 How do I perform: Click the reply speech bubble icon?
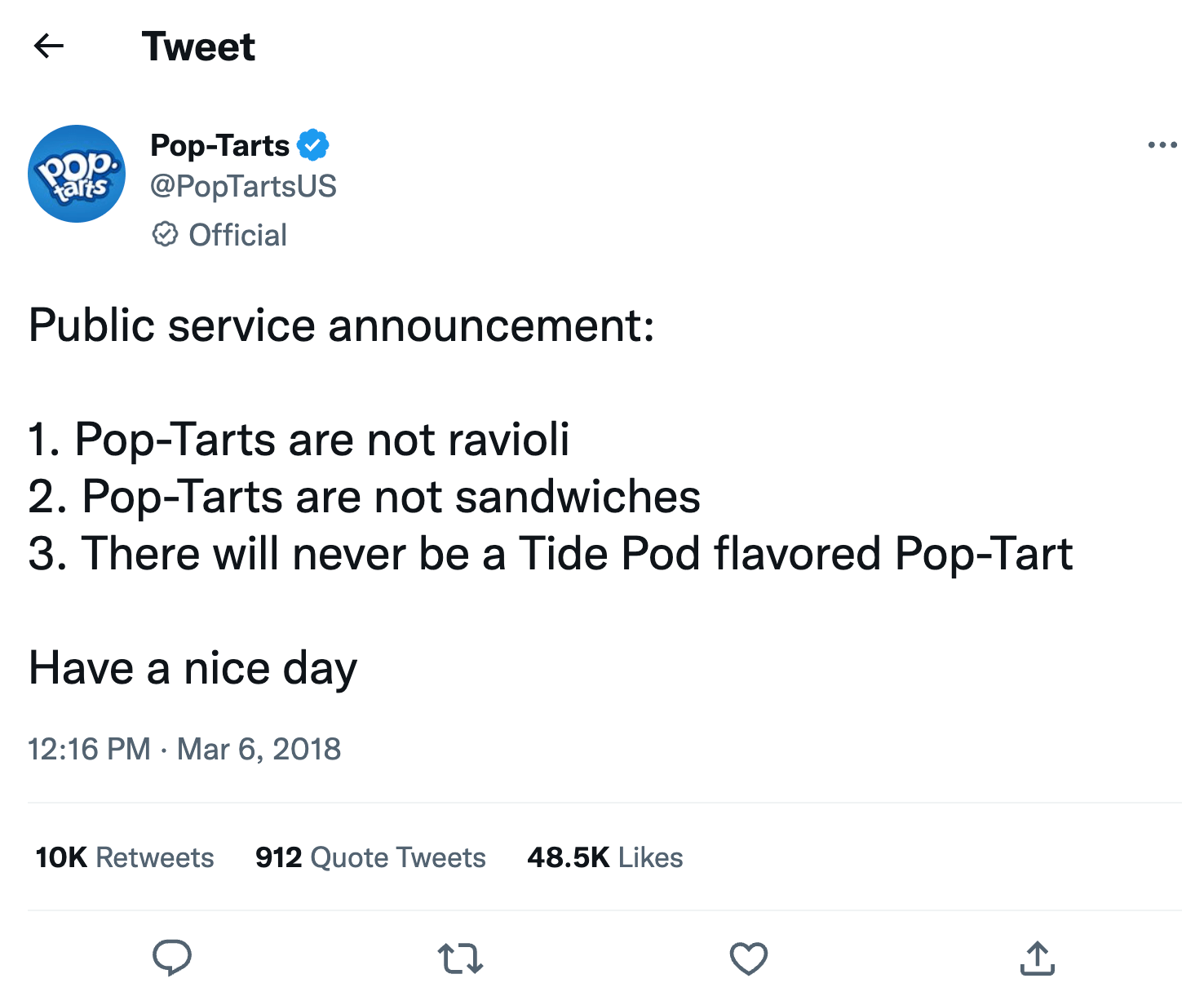pos(172,958)
